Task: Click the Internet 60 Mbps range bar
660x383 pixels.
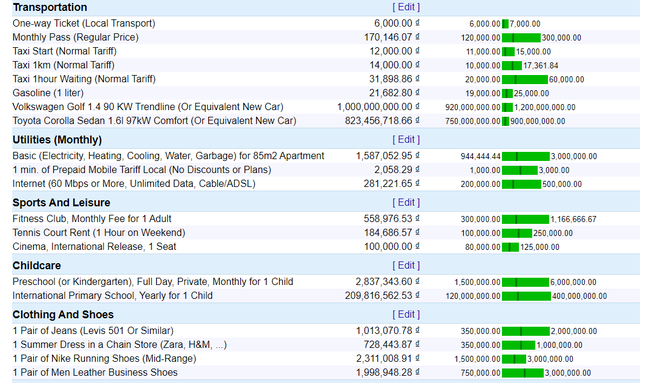Action: click(522, 184)
